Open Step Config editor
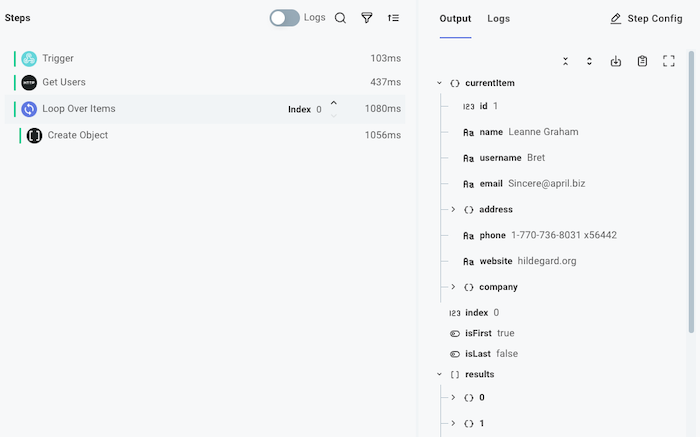Screen dimensions: 700x437 [x=646, y=19]
